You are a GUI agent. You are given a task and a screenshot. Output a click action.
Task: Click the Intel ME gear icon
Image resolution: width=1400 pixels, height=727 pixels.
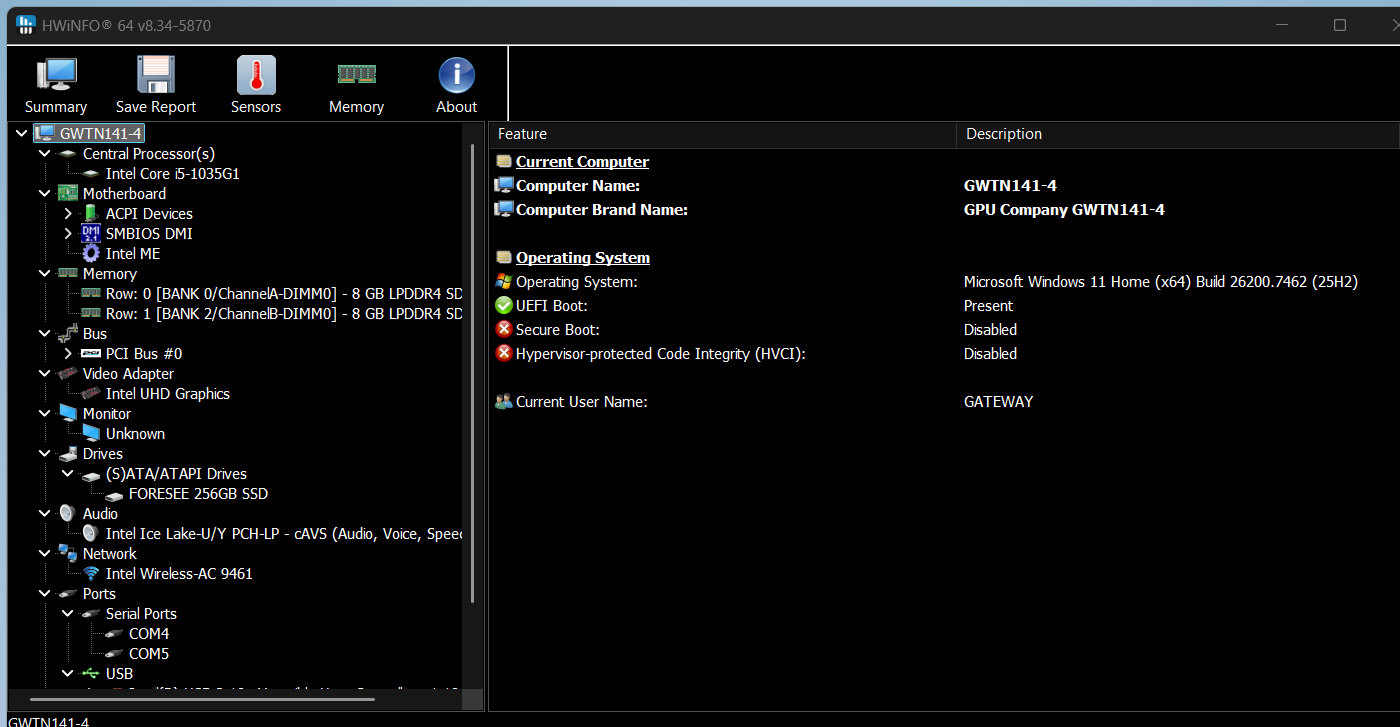[91, 253]
